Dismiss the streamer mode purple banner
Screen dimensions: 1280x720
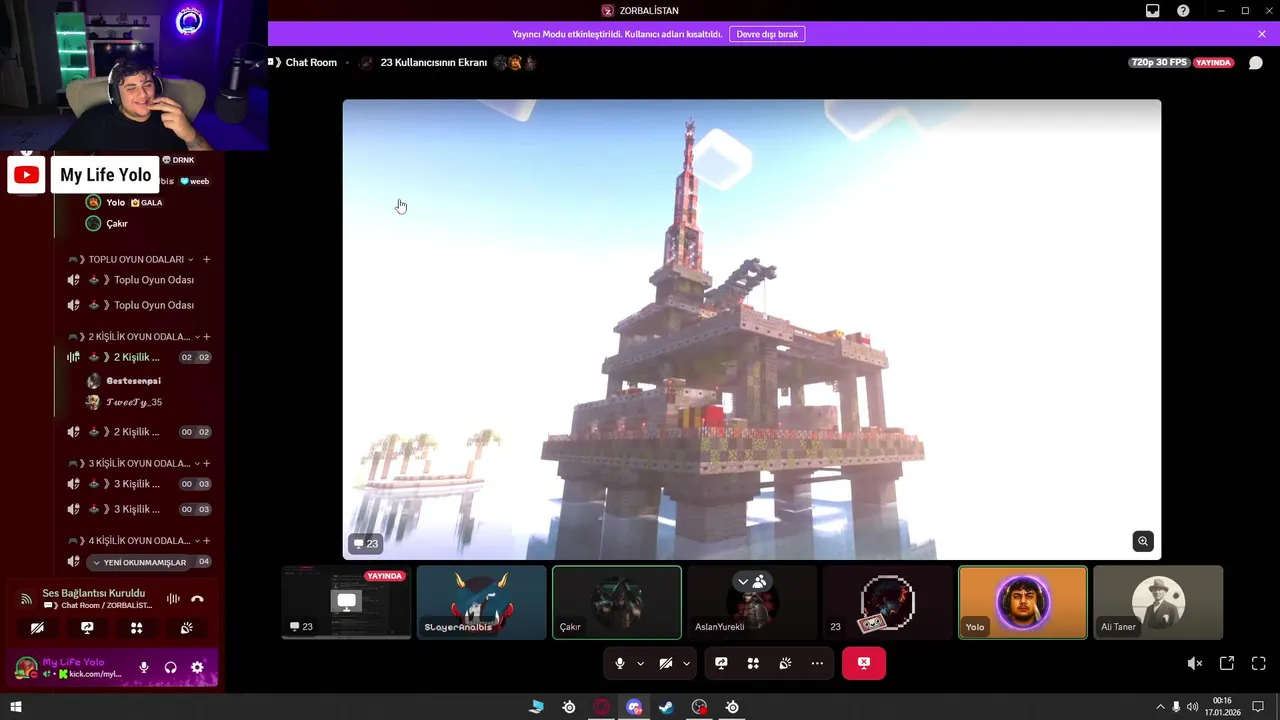(x=1262, y=34)
